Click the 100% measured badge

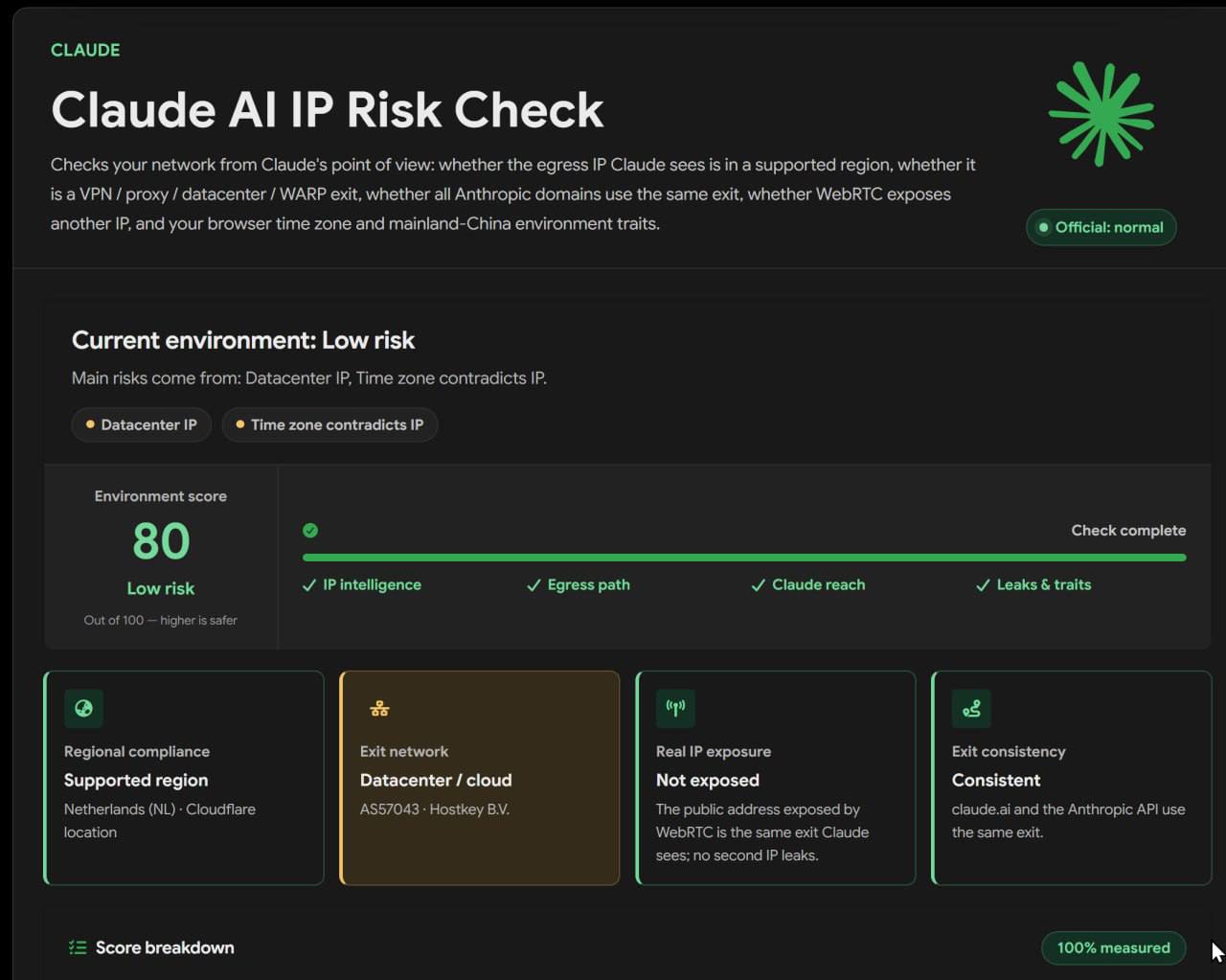(x=1113, y=947)
